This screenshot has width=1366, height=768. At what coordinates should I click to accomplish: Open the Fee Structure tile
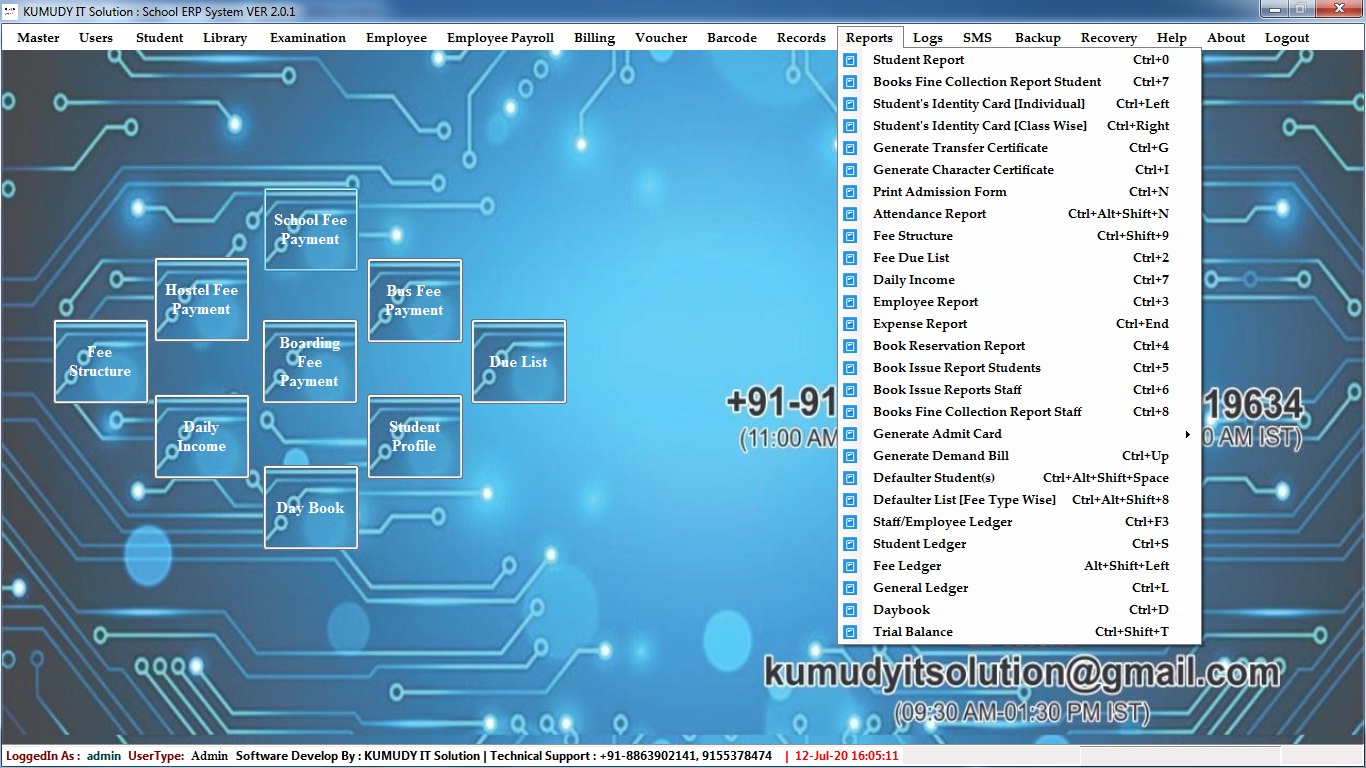click(100, 362)
